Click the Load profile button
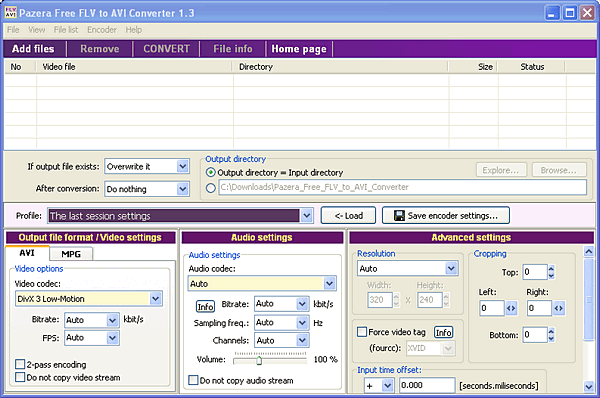Screen dimensions: 600x398 tap(349, 216)
